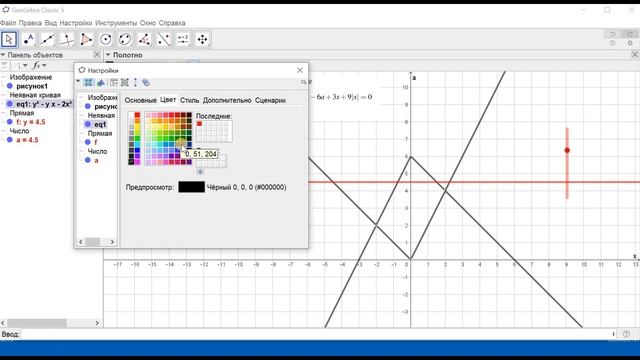Screen dimensions: 640x360
Task: Open object properties icon in Настройки toolbar
Action: click(x=88, y=82)
